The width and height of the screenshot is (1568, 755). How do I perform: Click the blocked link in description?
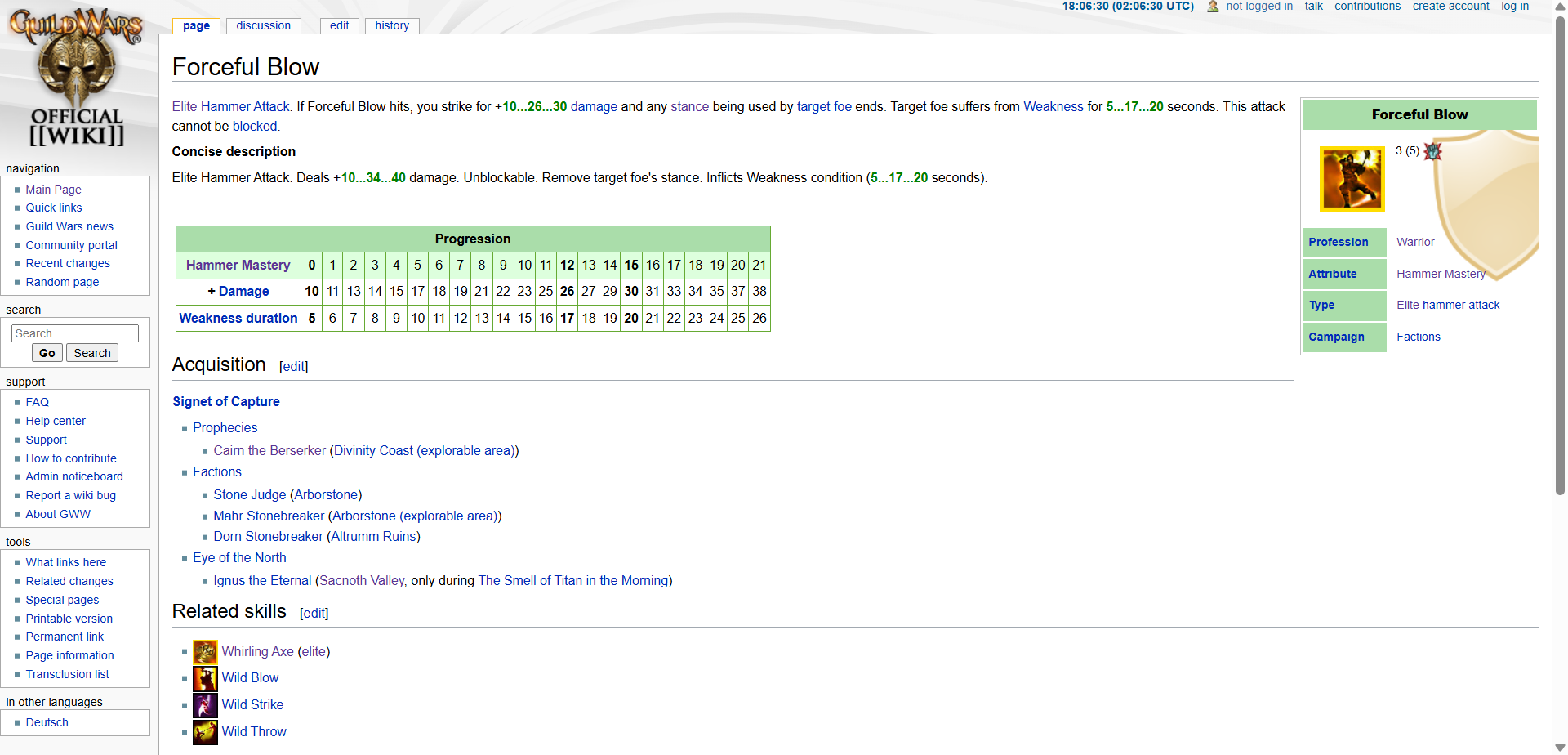tap(255, 127)
